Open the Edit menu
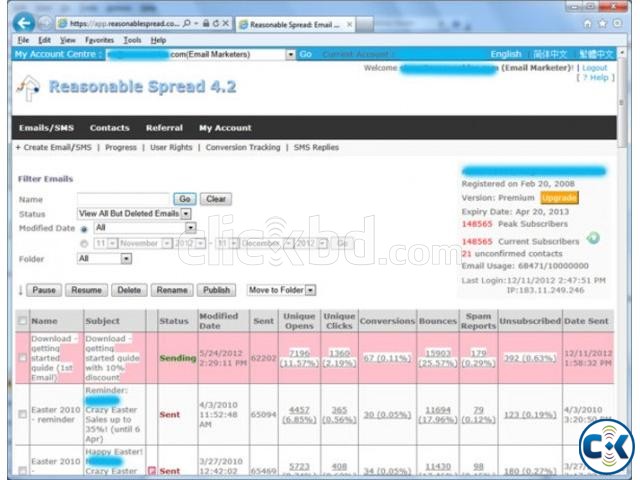This screenshot has width=640, height=480. click(44, 40)
